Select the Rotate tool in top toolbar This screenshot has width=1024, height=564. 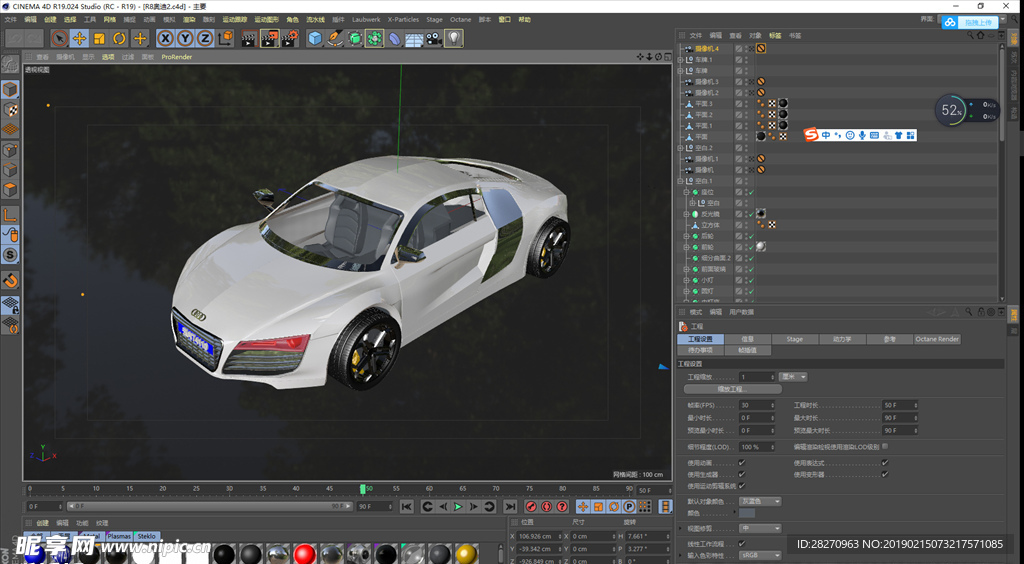(x=119, y=38)
